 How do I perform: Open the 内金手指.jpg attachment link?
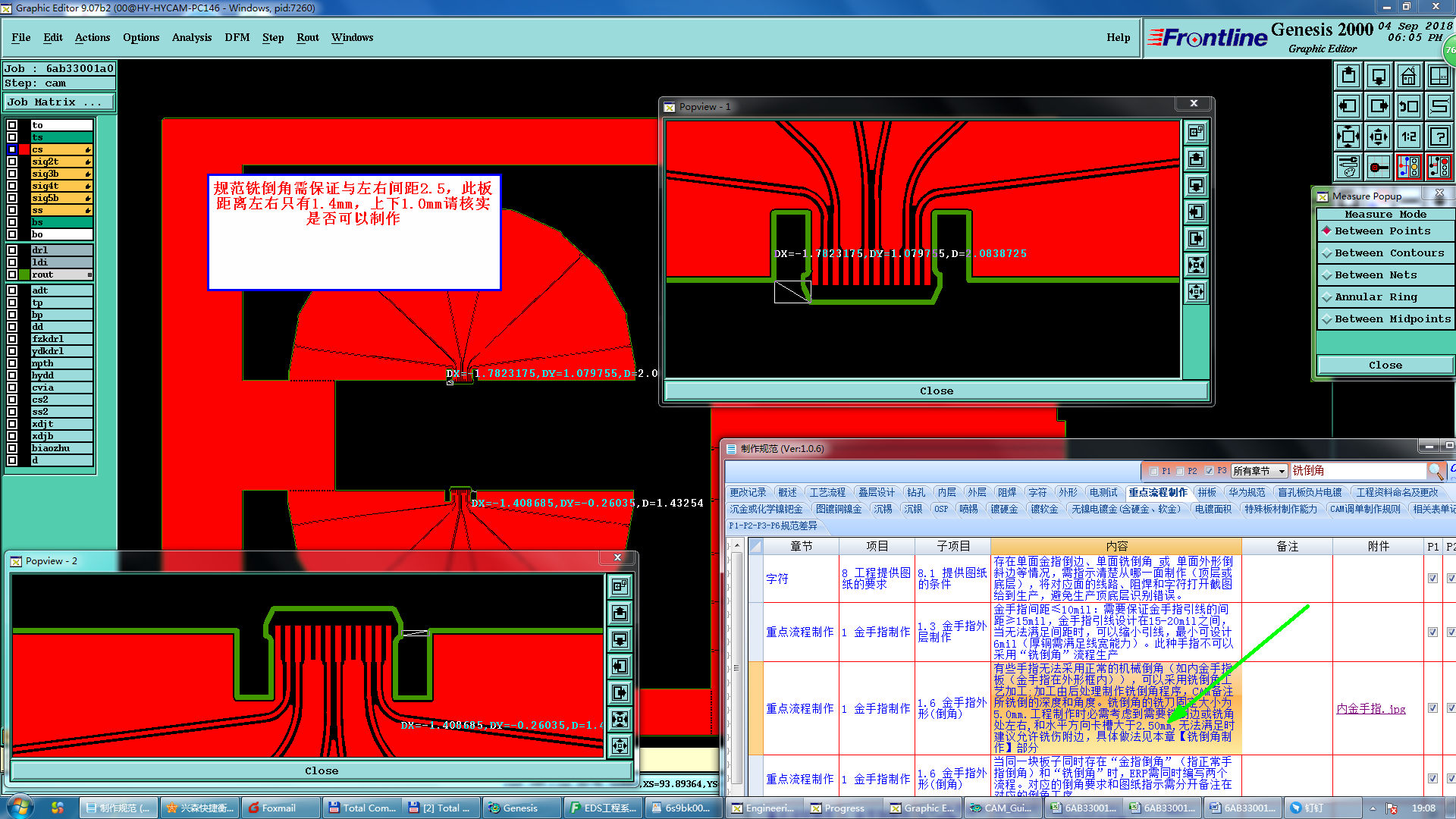click(1370, 708)
